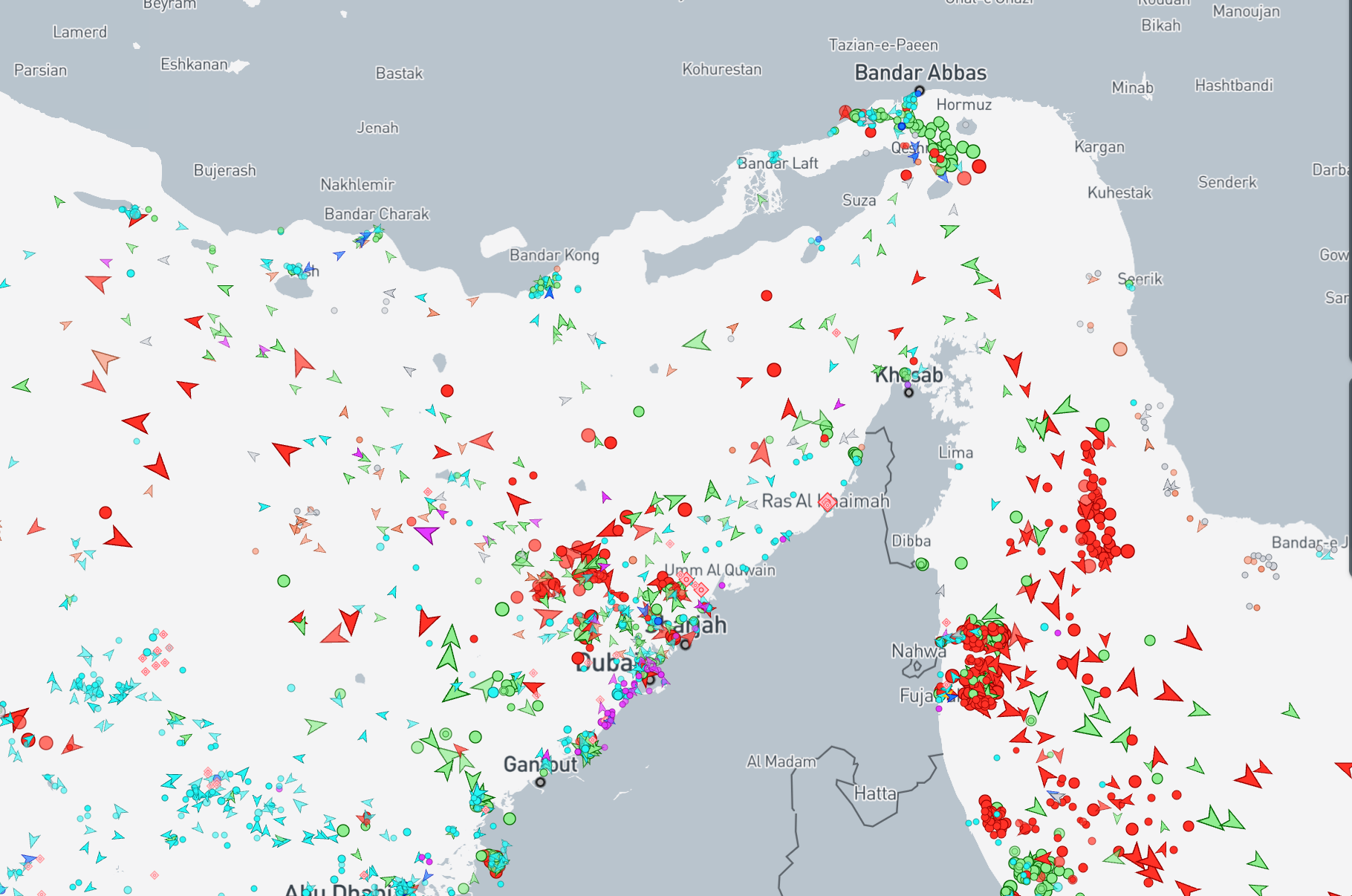Select the Khasab city marker dot
The image size is (1352, 896).
(x=909, y=392)
